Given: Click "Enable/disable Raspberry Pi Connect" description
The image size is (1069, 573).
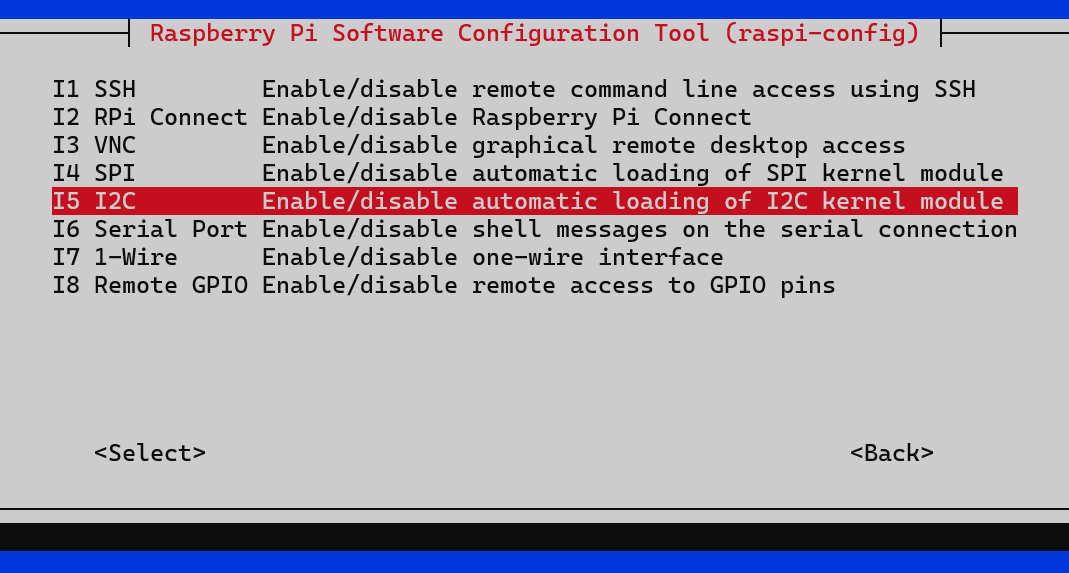Looking at the screenshot, I should (x=507, y=117).
